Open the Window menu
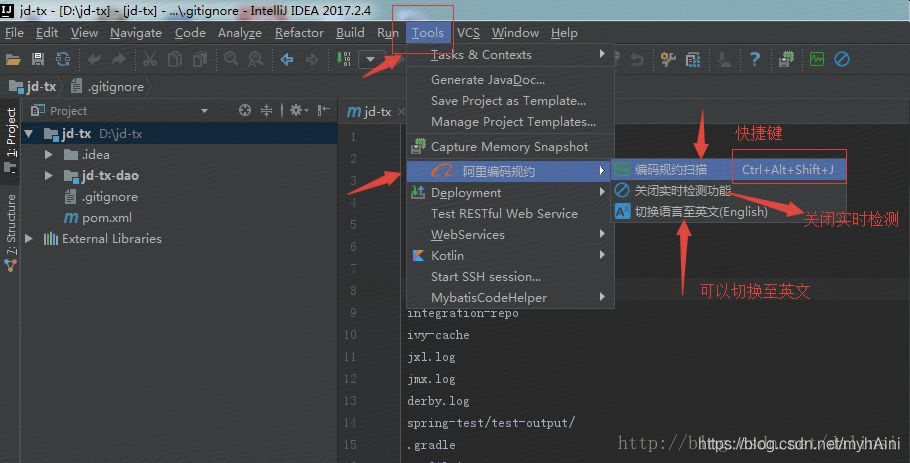 (515, 33)
